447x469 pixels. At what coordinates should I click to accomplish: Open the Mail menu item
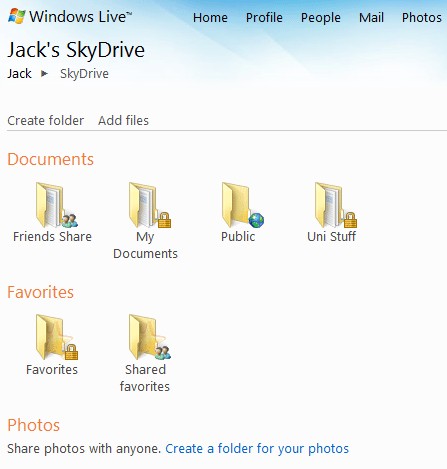371,17
